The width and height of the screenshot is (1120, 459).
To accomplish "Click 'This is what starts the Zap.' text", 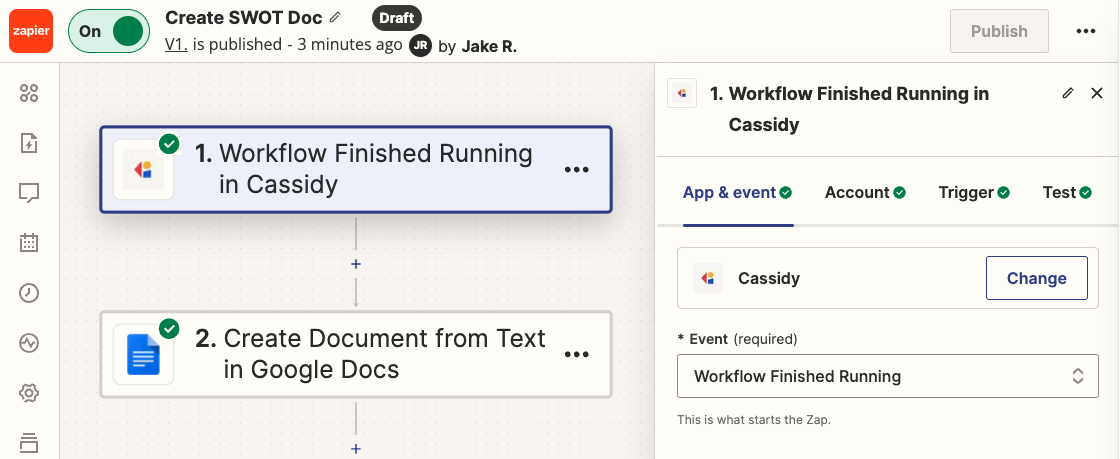I will (754, 420).
